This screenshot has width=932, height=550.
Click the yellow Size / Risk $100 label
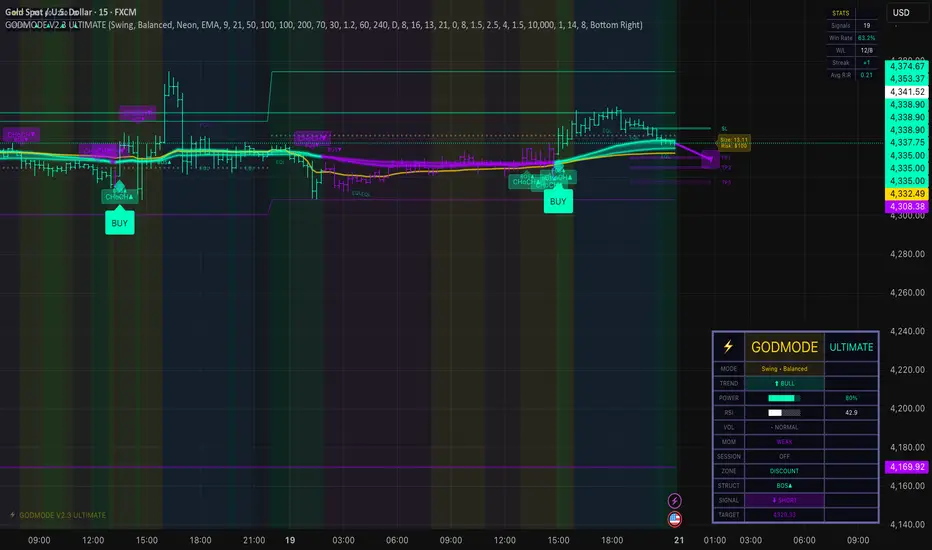[x=734, y=143]
